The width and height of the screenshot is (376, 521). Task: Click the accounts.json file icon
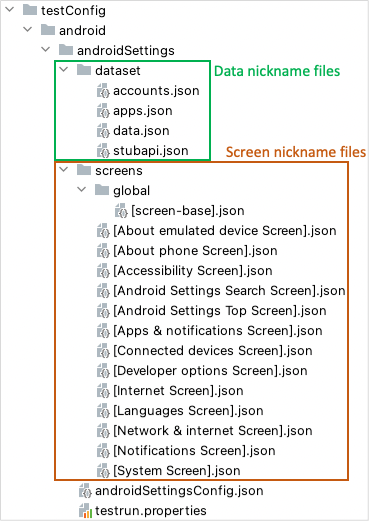point(103,91)
